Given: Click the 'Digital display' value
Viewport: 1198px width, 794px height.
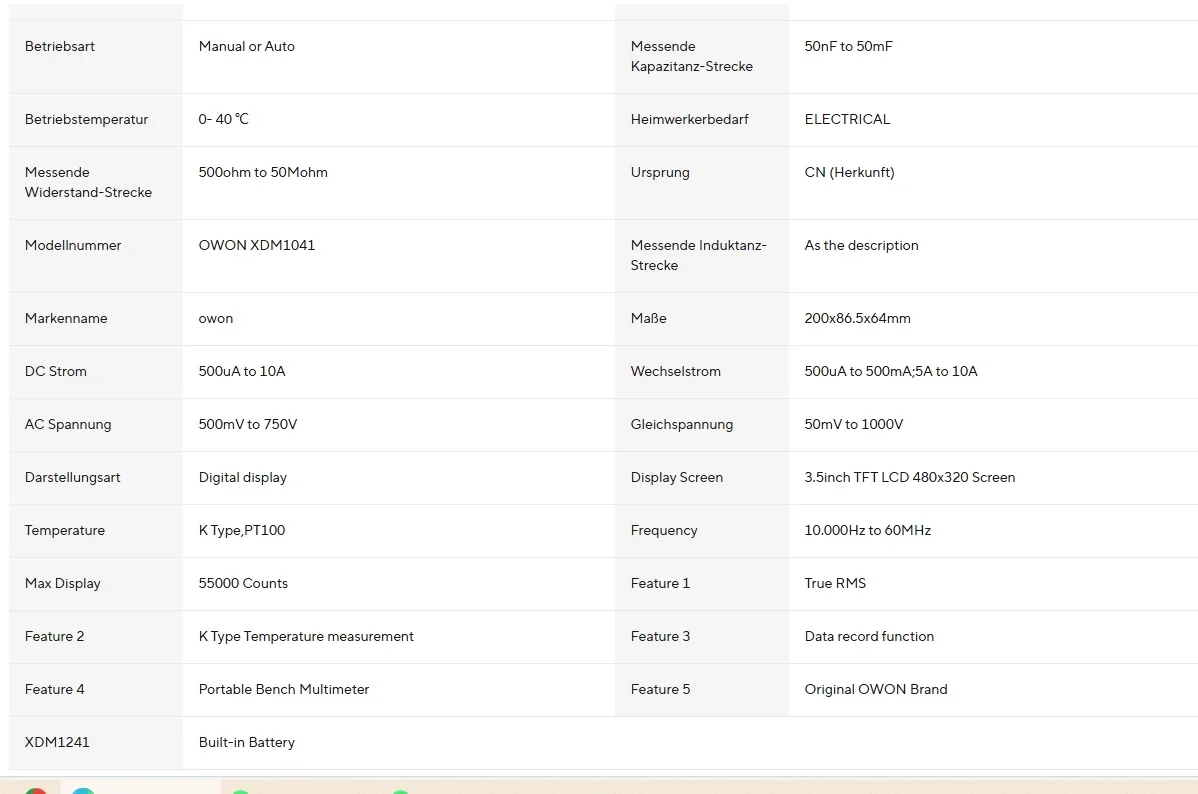Looking at the screenshot, I should (242, 478).
